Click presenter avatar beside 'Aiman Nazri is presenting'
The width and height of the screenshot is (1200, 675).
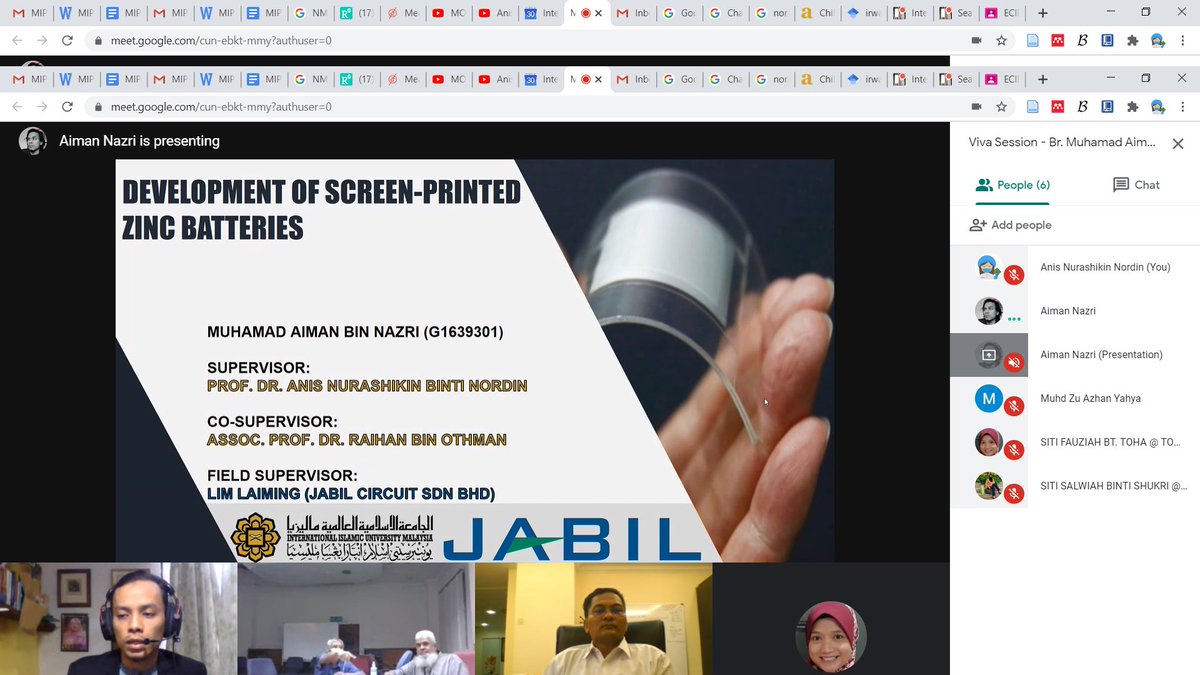click(x=33, y=141)
